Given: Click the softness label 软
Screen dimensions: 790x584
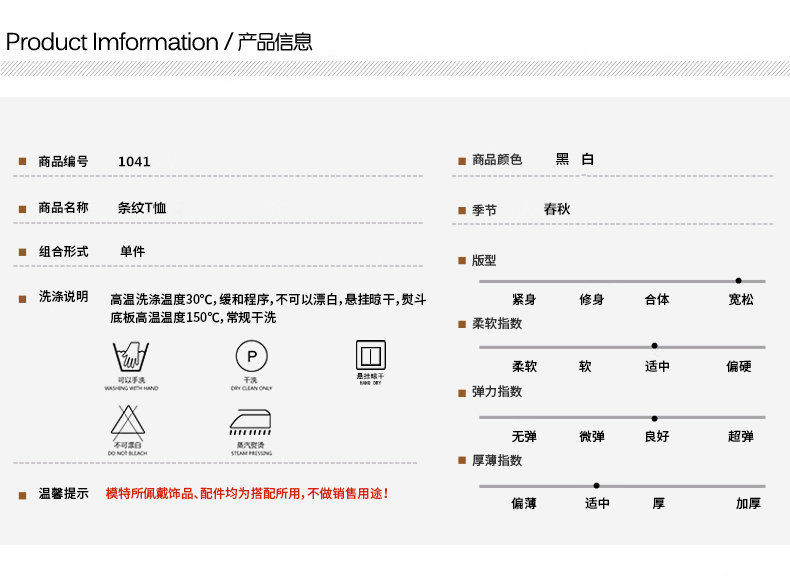Looking at the screenshot, I should tap(585, 366).
